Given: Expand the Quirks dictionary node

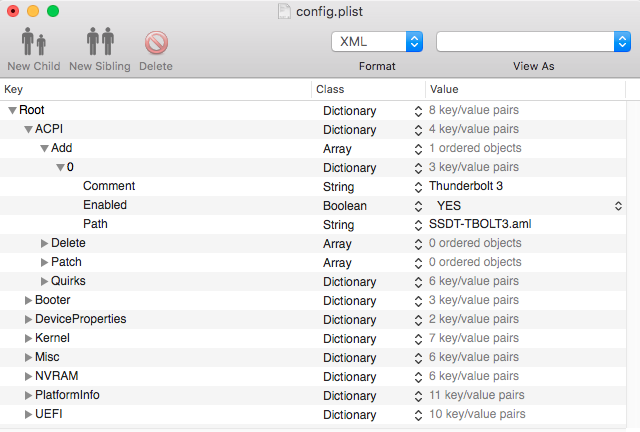Looking at the screenshot, I should pyautogui.click(x=44, y=281).
